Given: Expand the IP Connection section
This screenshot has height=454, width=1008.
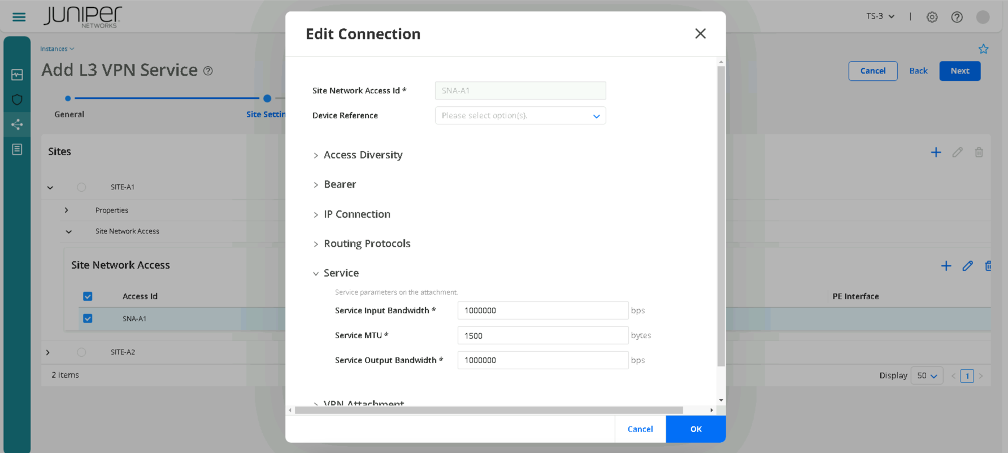Looking at the screenshot, I should coord(352,214).
